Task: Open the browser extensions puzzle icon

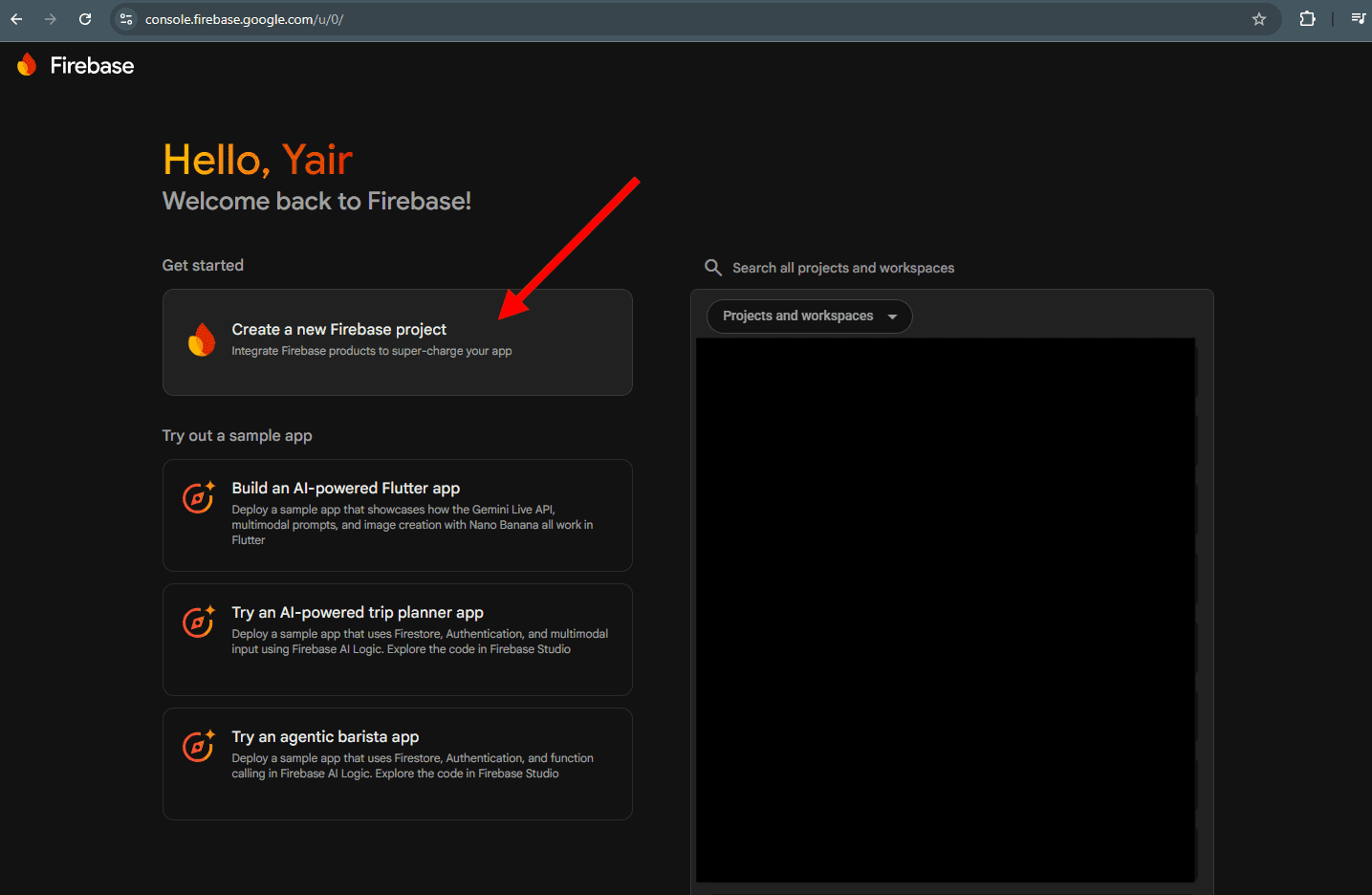Action: click(x=1307, y=19)
